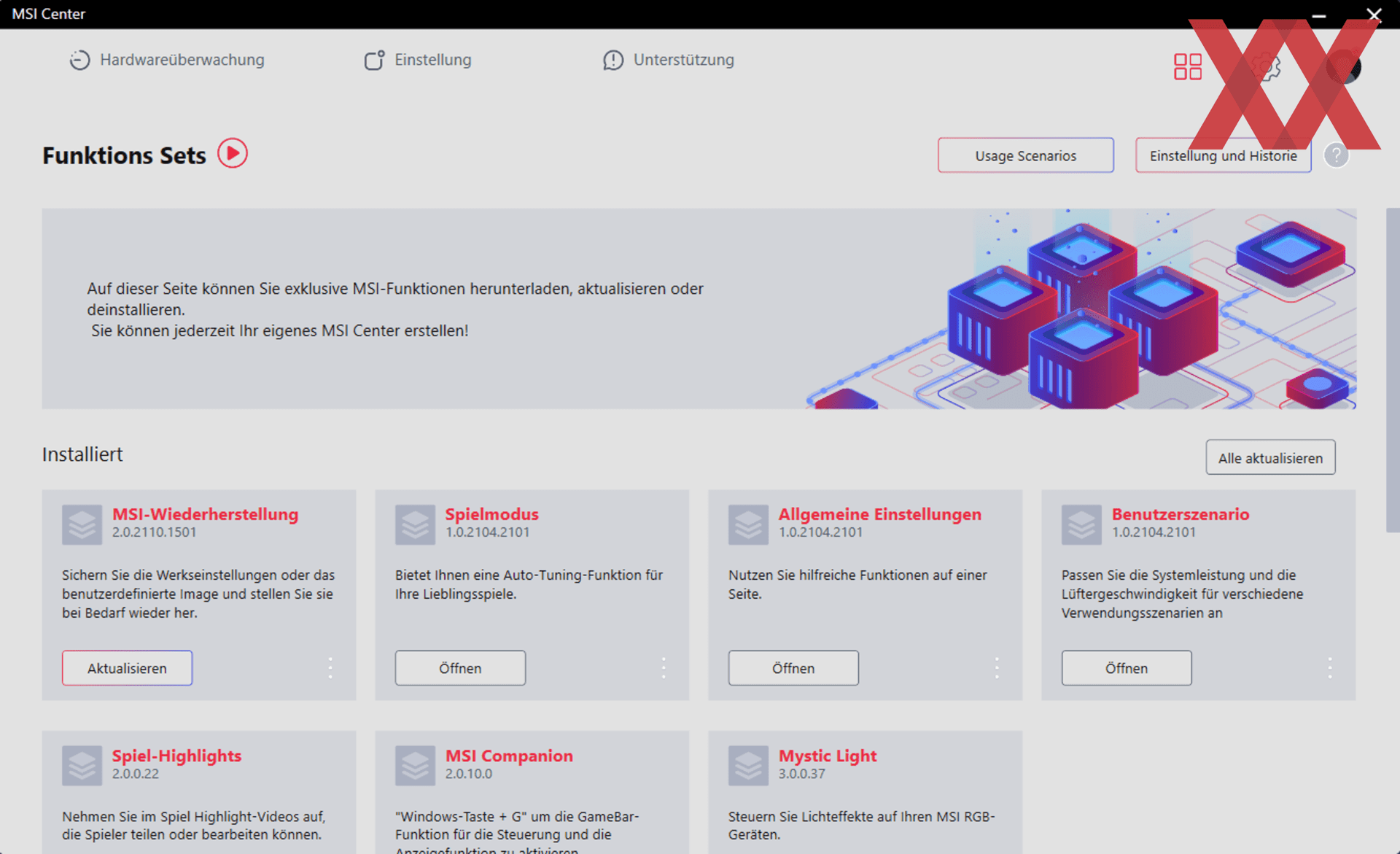Click the Allgemeine Einstellungen title
The height and width of the screenshot is (854, 1400).
880,514
